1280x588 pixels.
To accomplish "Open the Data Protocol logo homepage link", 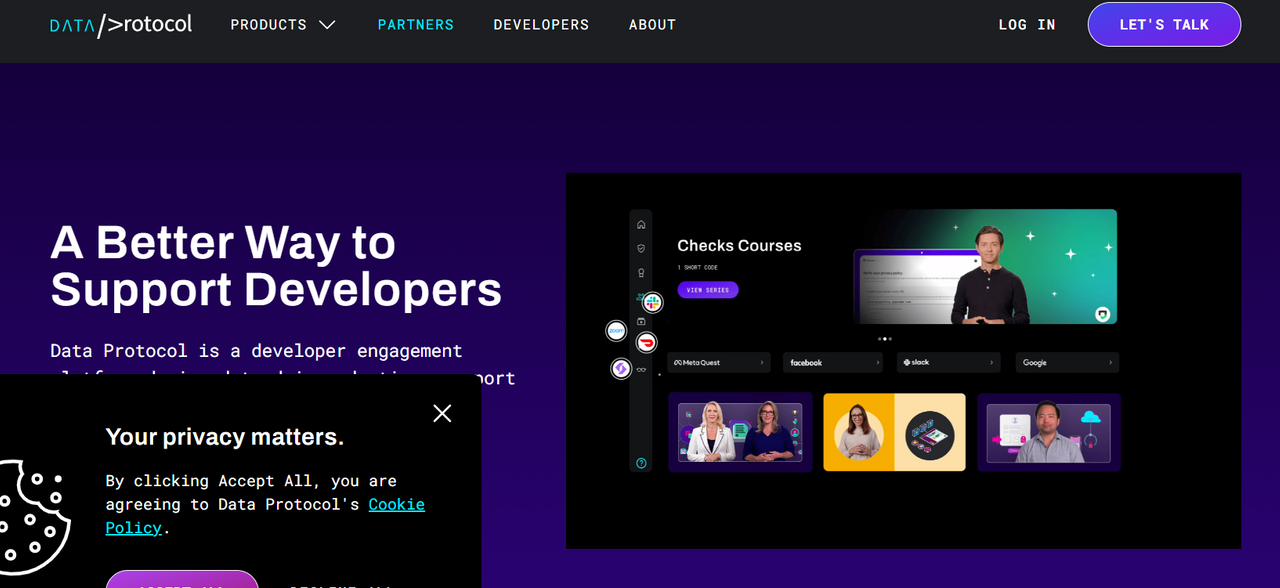I will (x=121, y=24).
